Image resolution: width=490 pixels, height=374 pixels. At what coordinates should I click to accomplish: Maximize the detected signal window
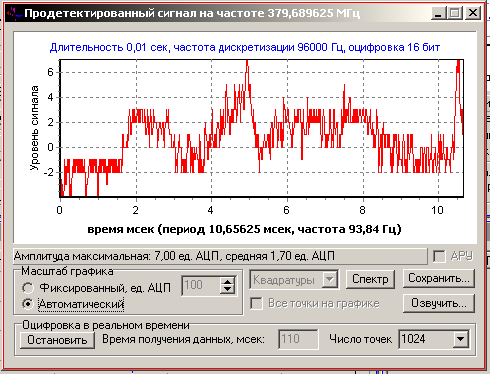455,13
